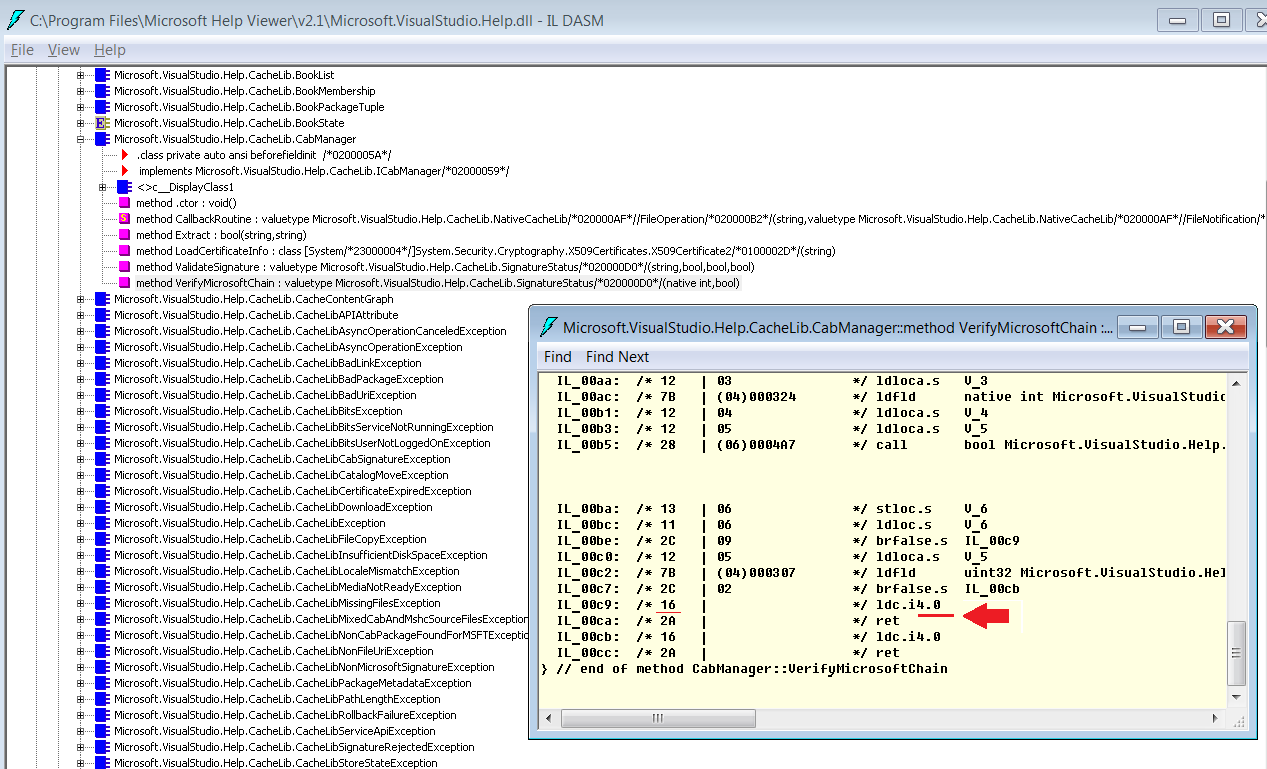This screenshot has width=1267, height=769.
Task: Click down arrow of method window scrollbar
Action: click(x=1237, y=700)
